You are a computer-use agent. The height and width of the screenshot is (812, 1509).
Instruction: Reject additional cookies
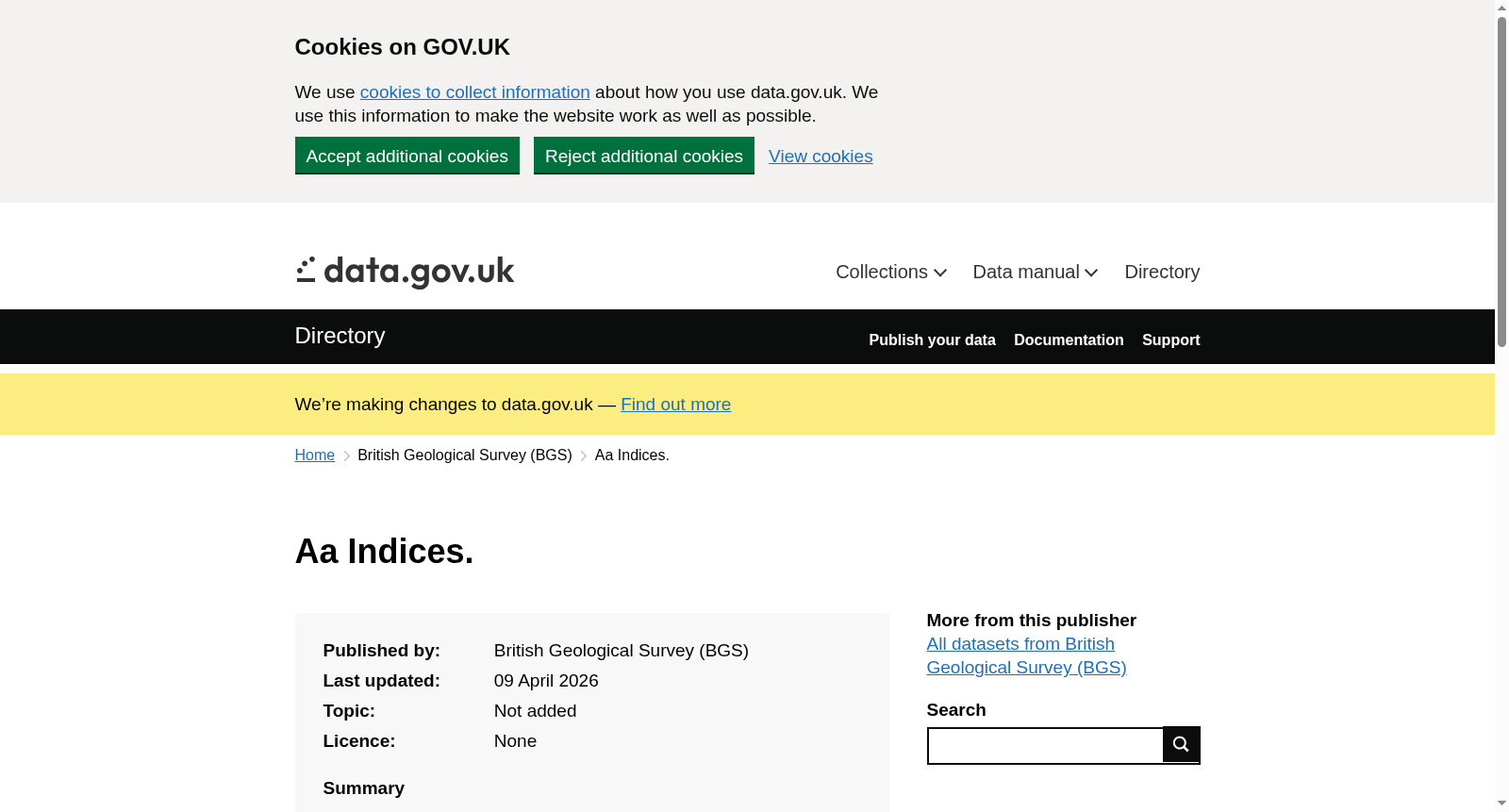(x=643, y=156)
